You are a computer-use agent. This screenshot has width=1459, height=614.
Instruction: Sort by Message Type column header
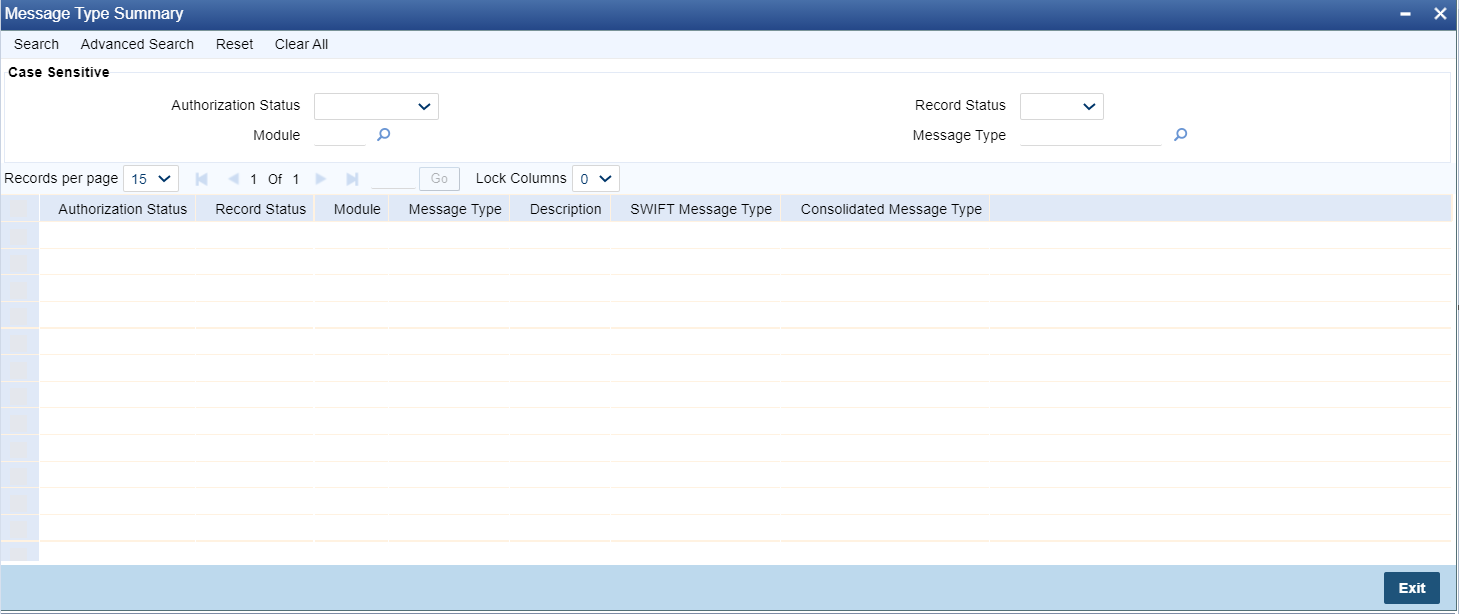[455, 209]
